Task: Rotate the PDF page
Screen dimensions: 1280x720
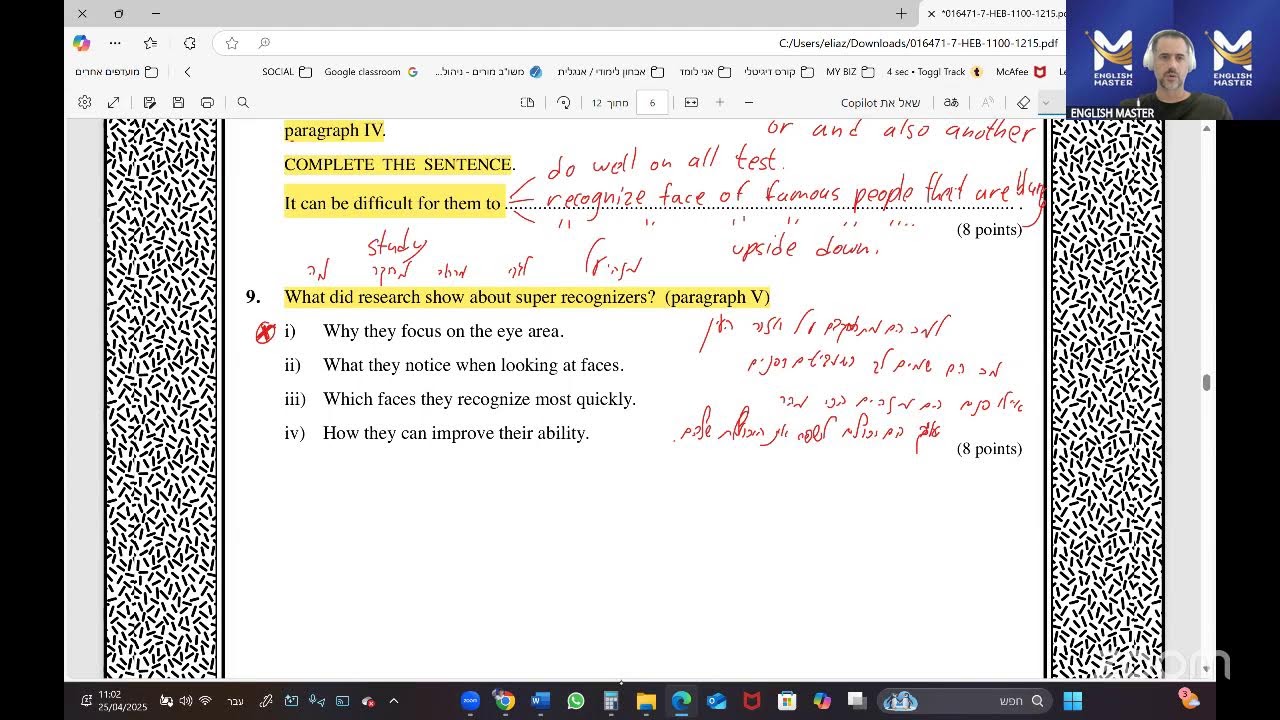Action: (x=564, y=102)
